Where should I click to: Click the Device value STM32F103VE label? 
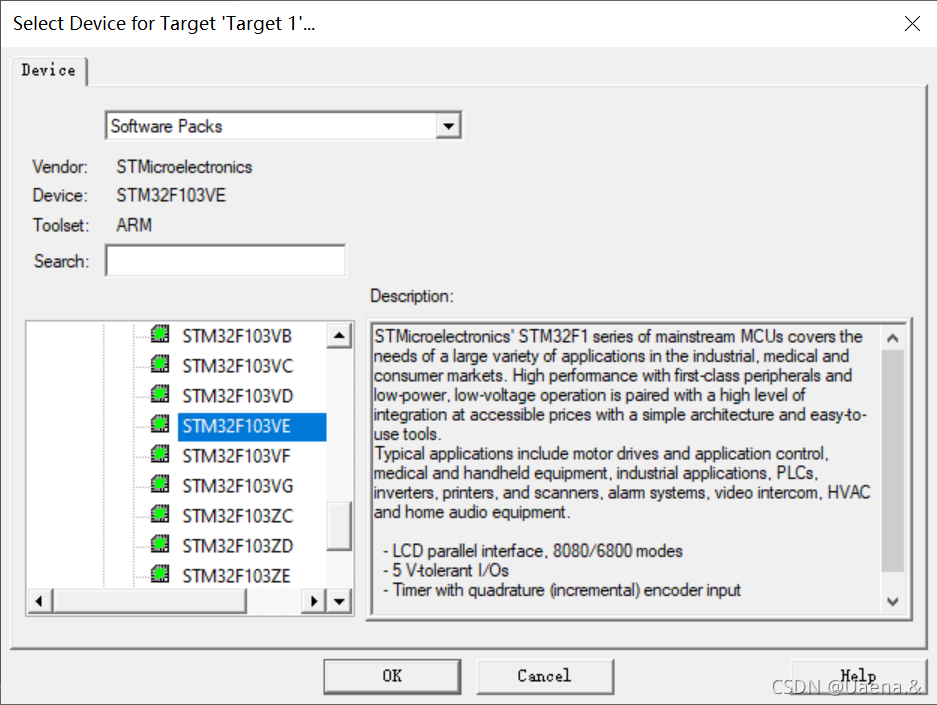point(171,195)
